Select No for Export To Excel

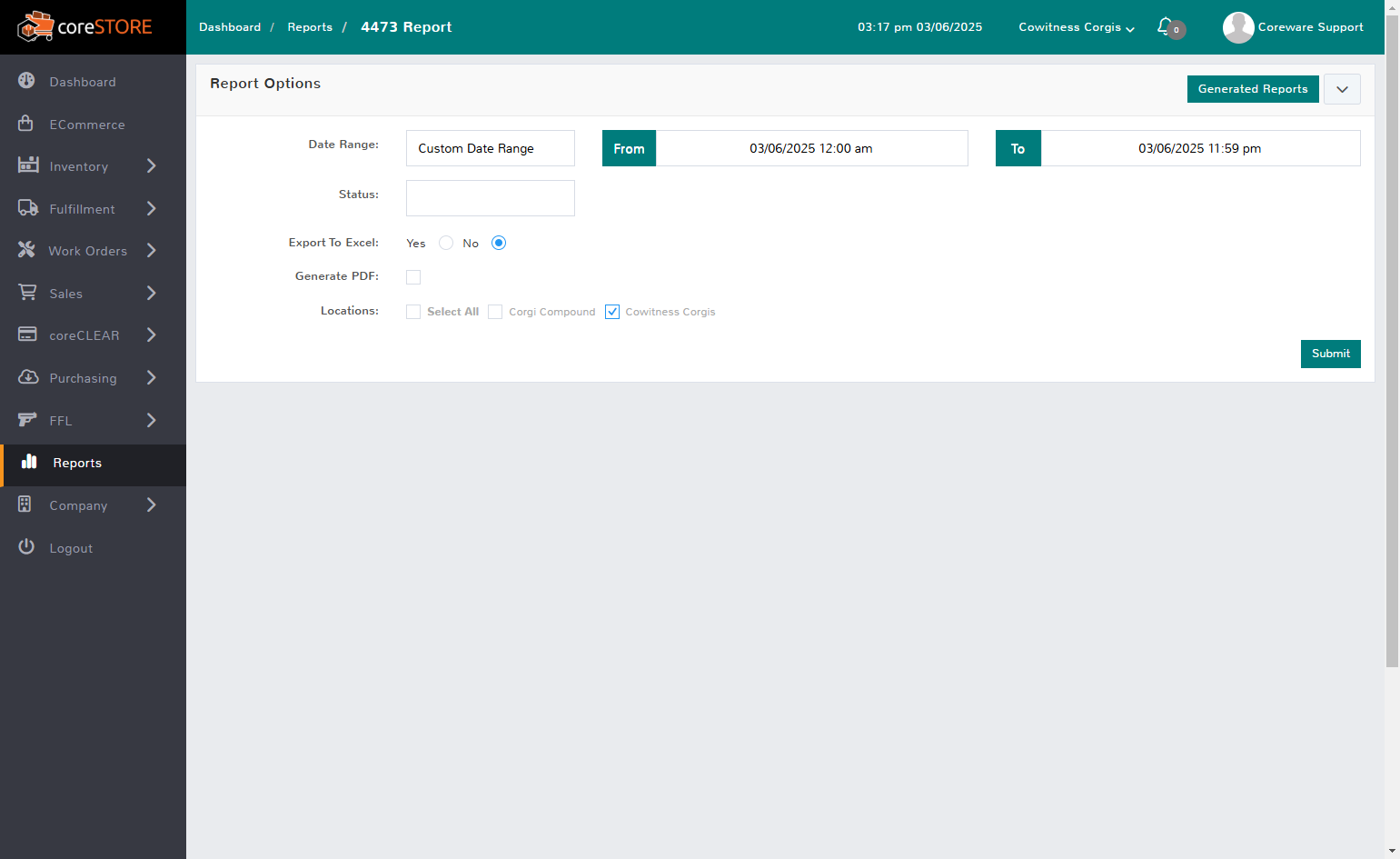(499, 243)
